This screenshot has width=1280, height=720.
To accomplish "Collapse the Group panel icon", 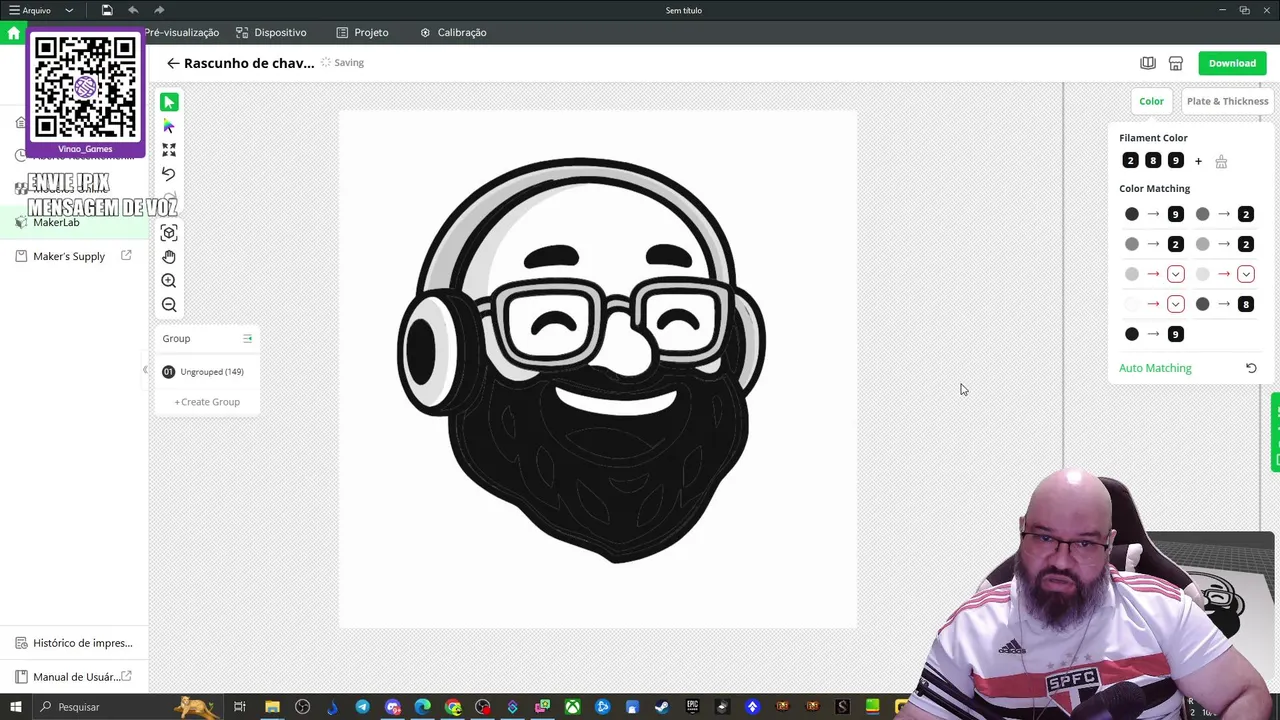I will (x=247, y=338).
